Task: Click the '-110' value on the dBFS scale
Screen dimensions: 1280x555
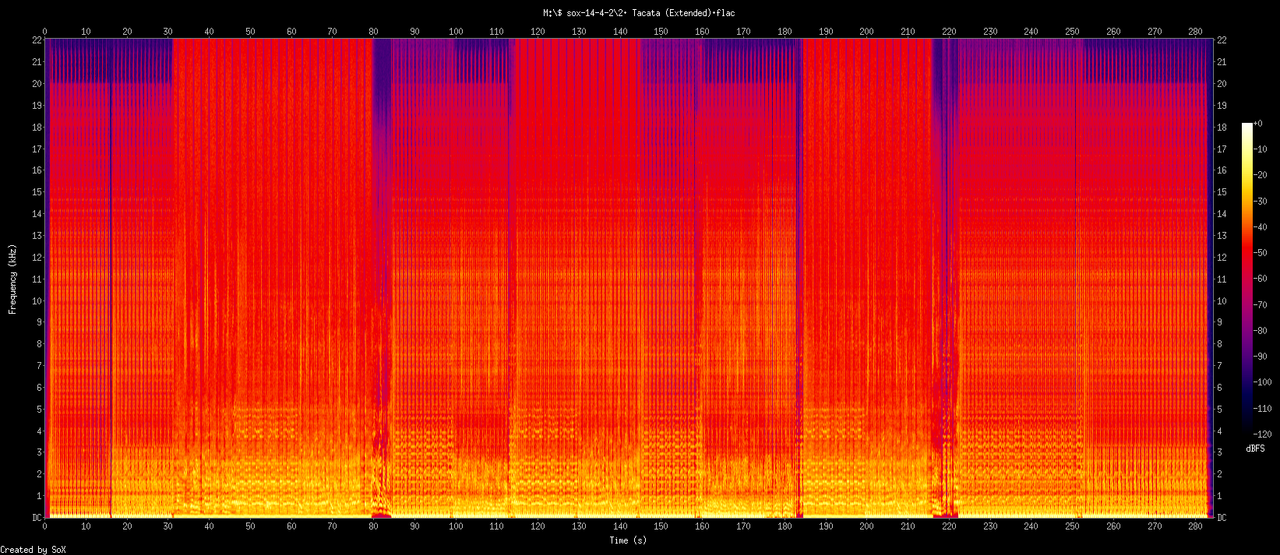Action: [x=1263, y=410]
